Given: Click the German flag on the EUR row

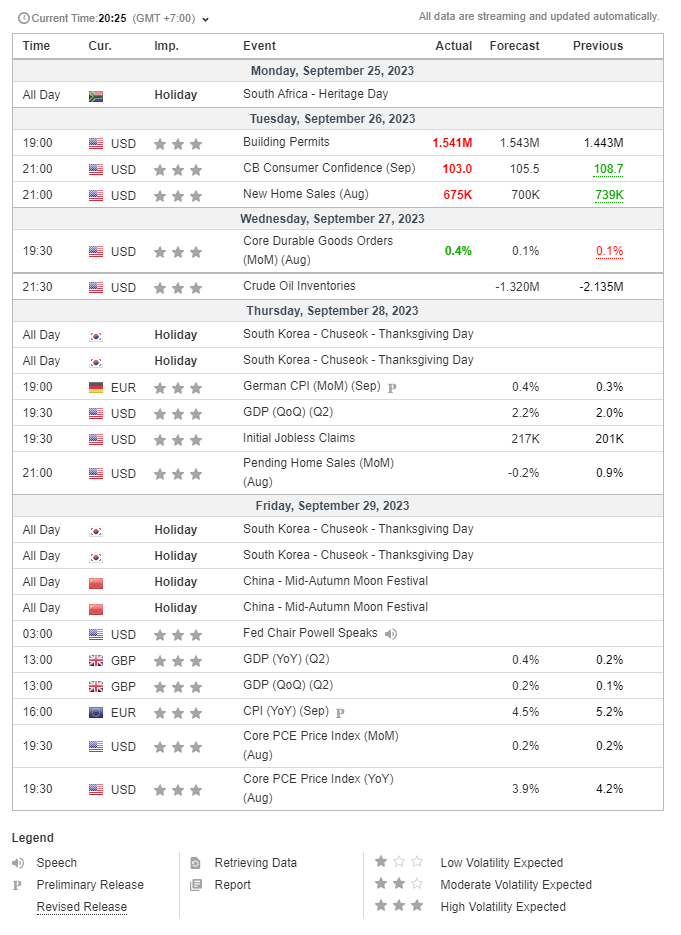Looking at the screenshot, I should [95, 388].
